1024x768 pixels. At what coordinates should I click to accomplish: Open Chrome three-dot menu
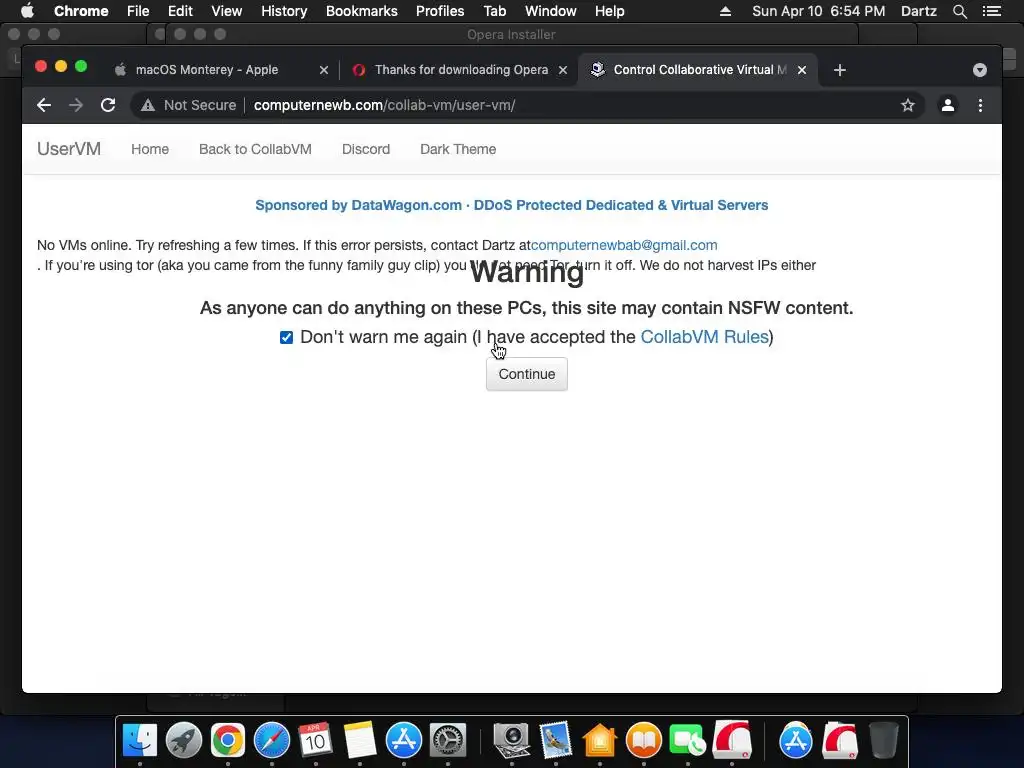[x=980, y=105]
